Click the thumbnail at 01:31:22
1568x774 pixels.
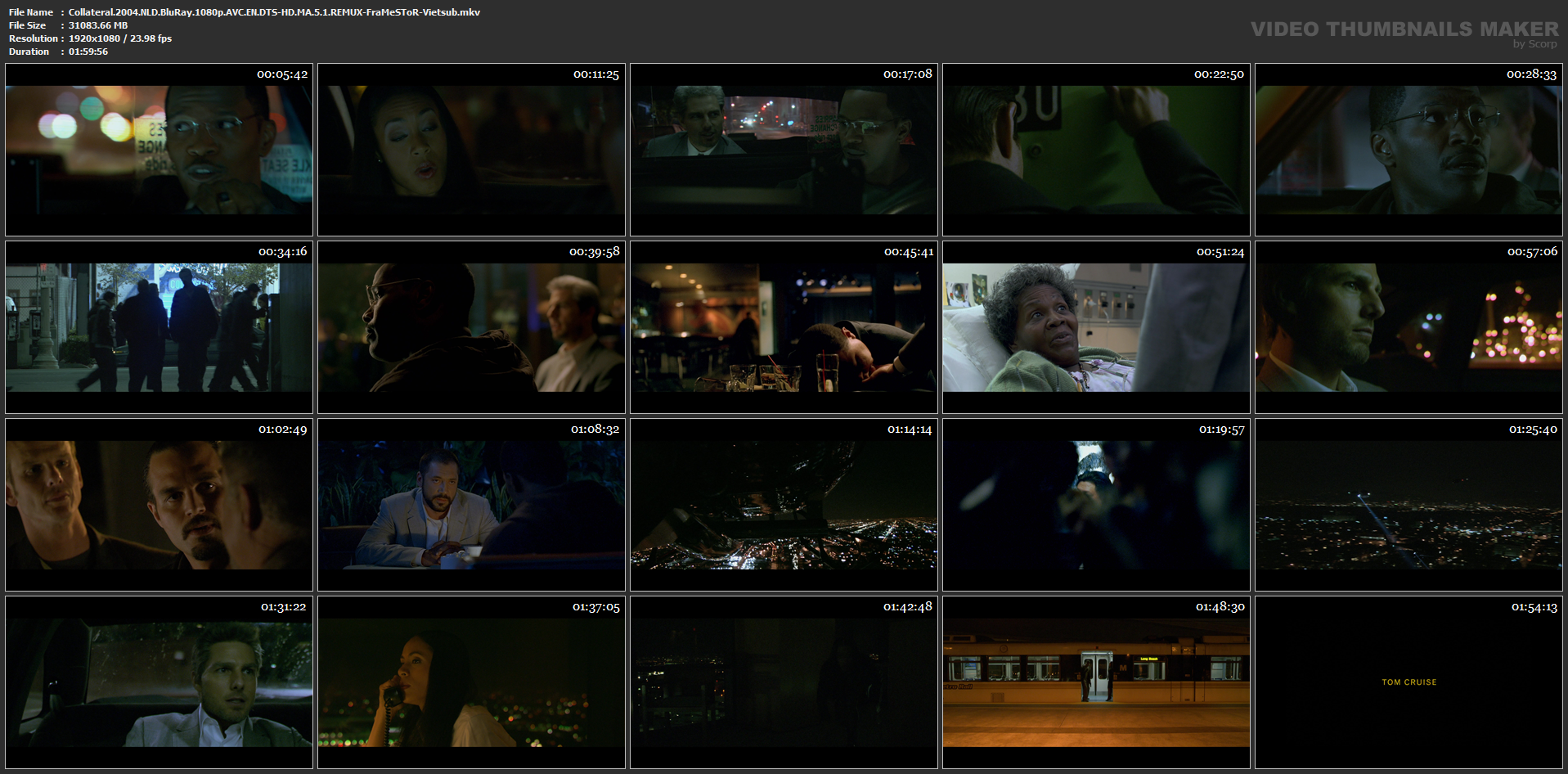coord(159,682)
